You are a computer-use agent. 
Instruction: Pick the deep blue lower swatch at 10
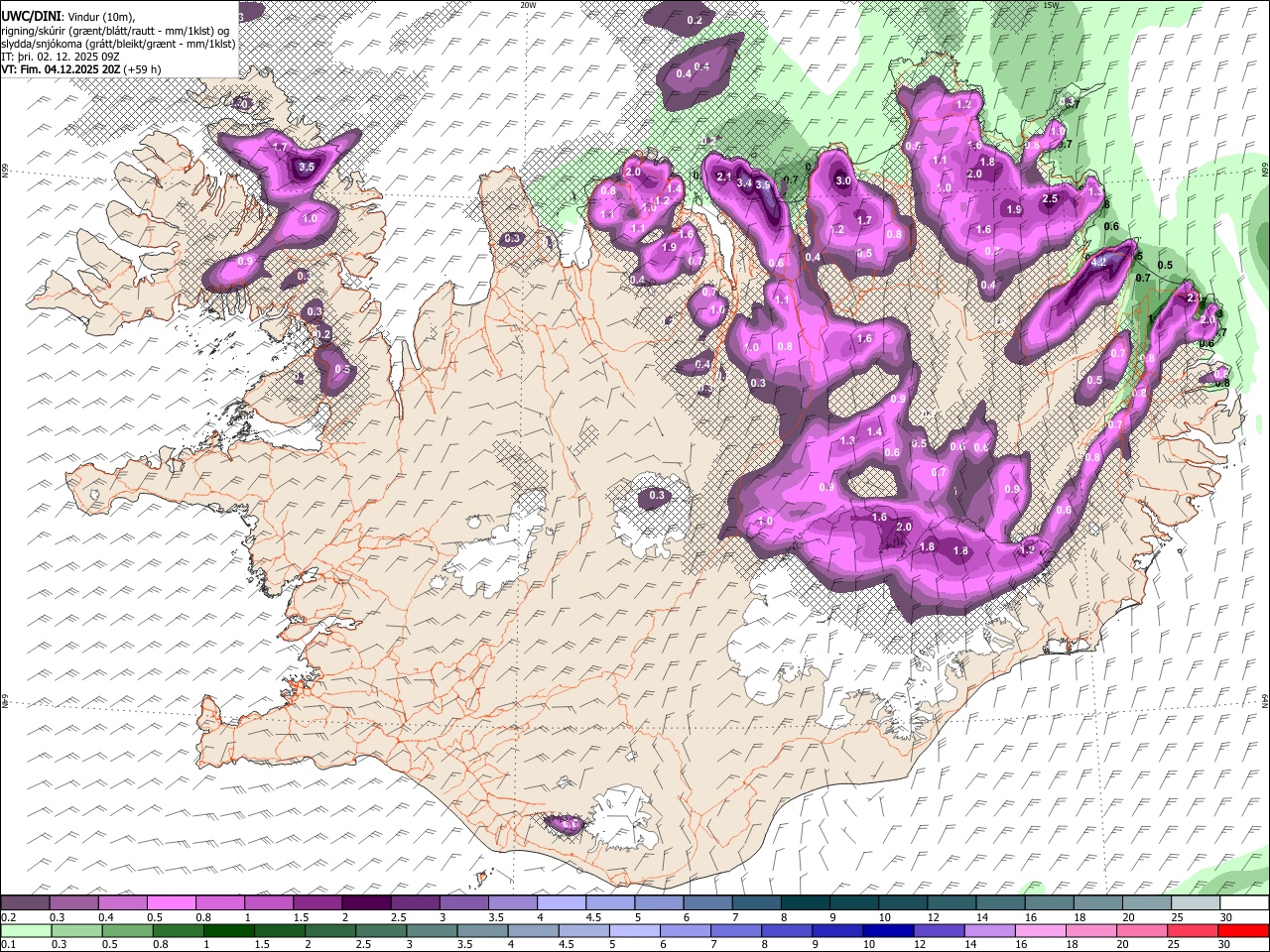tap(888, 930)
